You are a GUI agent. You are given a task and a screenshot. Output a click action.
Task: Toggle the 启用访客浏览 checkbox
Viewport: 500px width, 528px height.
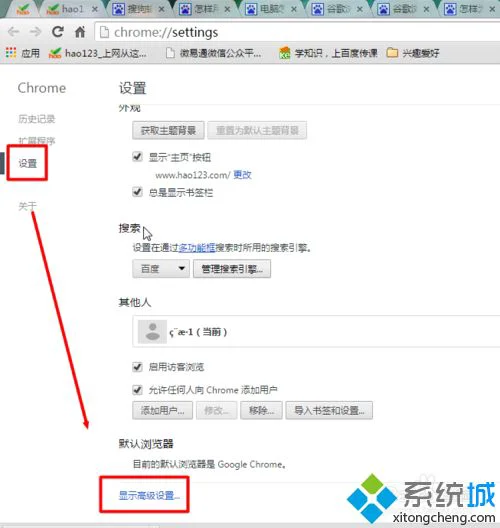click(x=137, y=366)
